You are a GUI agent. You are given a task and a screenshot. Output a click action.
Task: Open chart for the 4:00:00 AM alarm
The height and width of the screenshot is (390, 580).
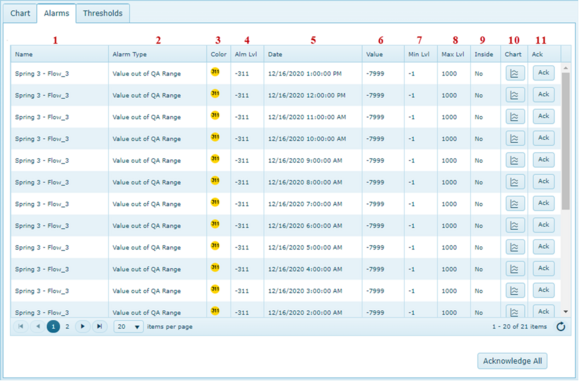(x=515, y=269)
